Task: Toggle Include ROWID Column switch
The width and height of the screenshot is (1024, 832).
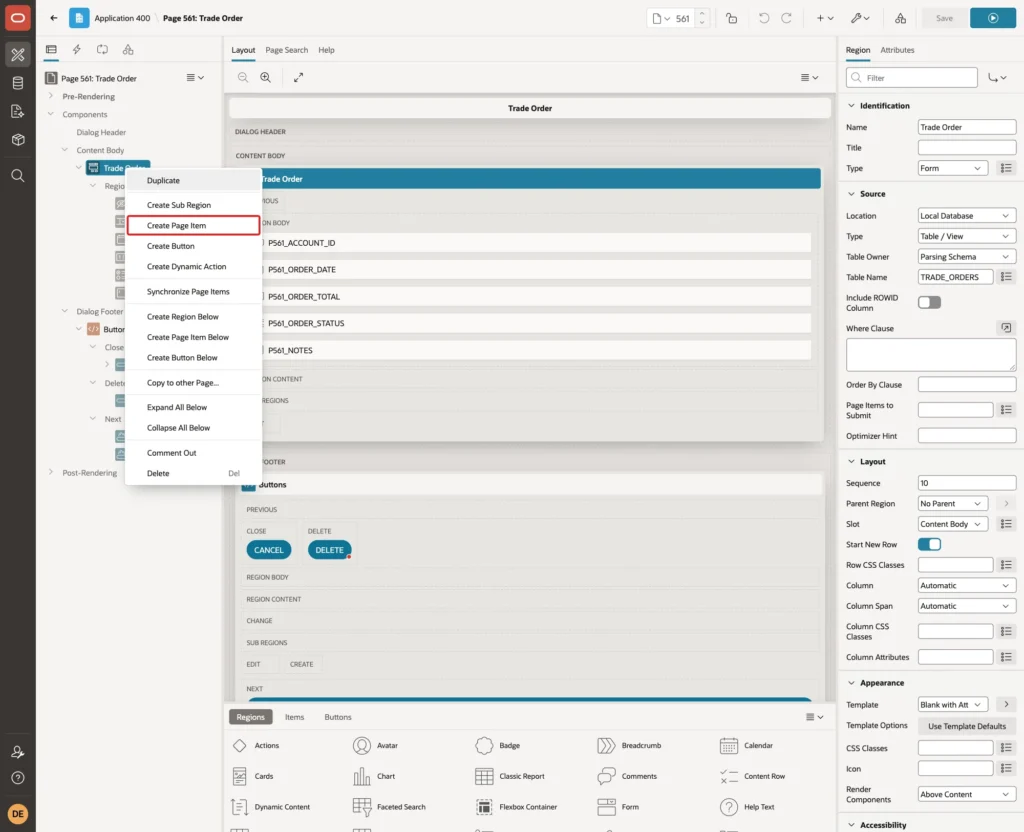Action: (x=929, y=302)
